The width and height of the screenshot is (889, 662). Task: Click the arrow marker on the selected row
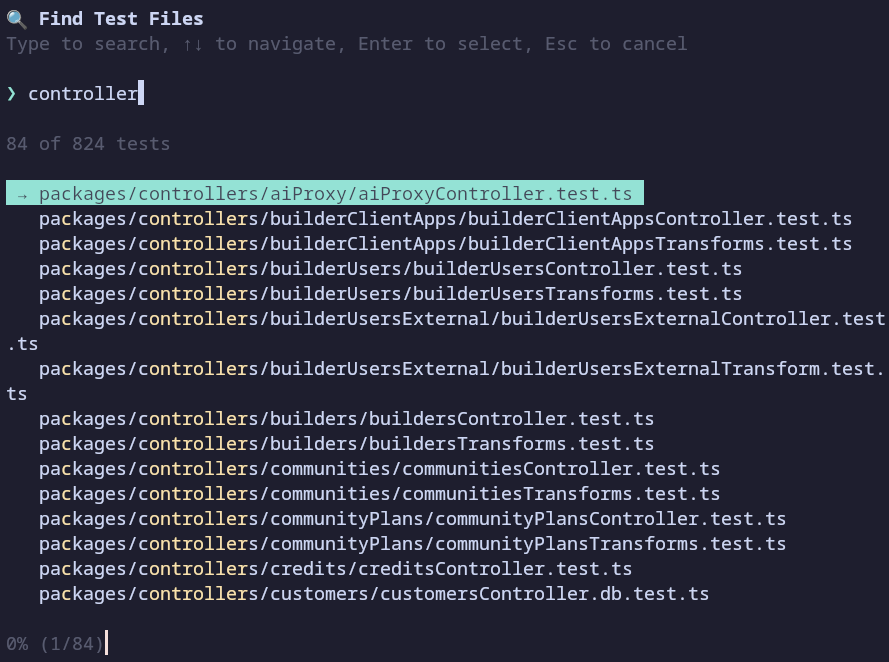pyautogui.click(x=23, y=194)
